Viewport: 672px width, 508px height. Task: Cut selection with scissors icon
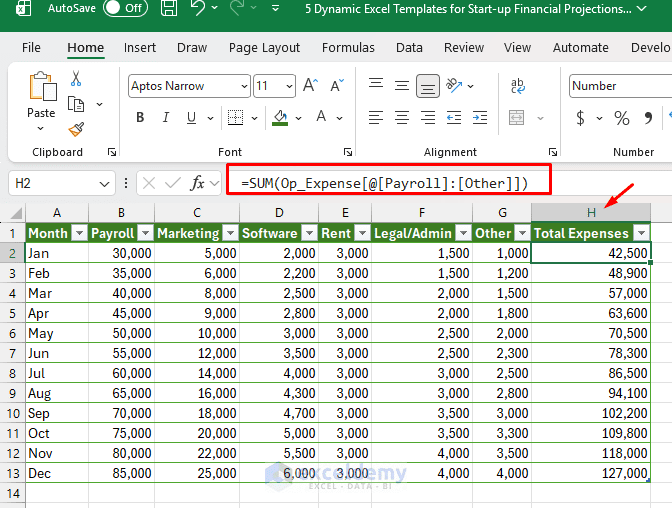pyautogui.click(x=76, y=79)
